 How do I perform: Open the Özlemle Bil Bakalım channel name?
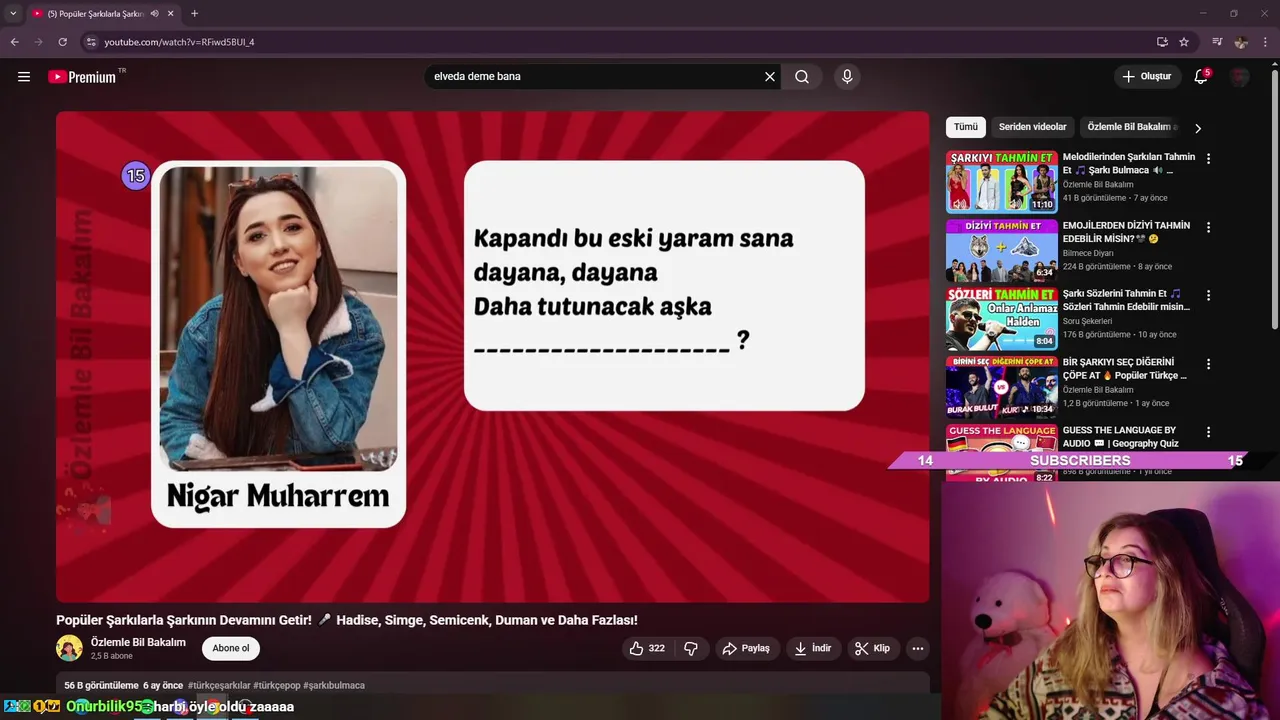[x=138, y=642]
